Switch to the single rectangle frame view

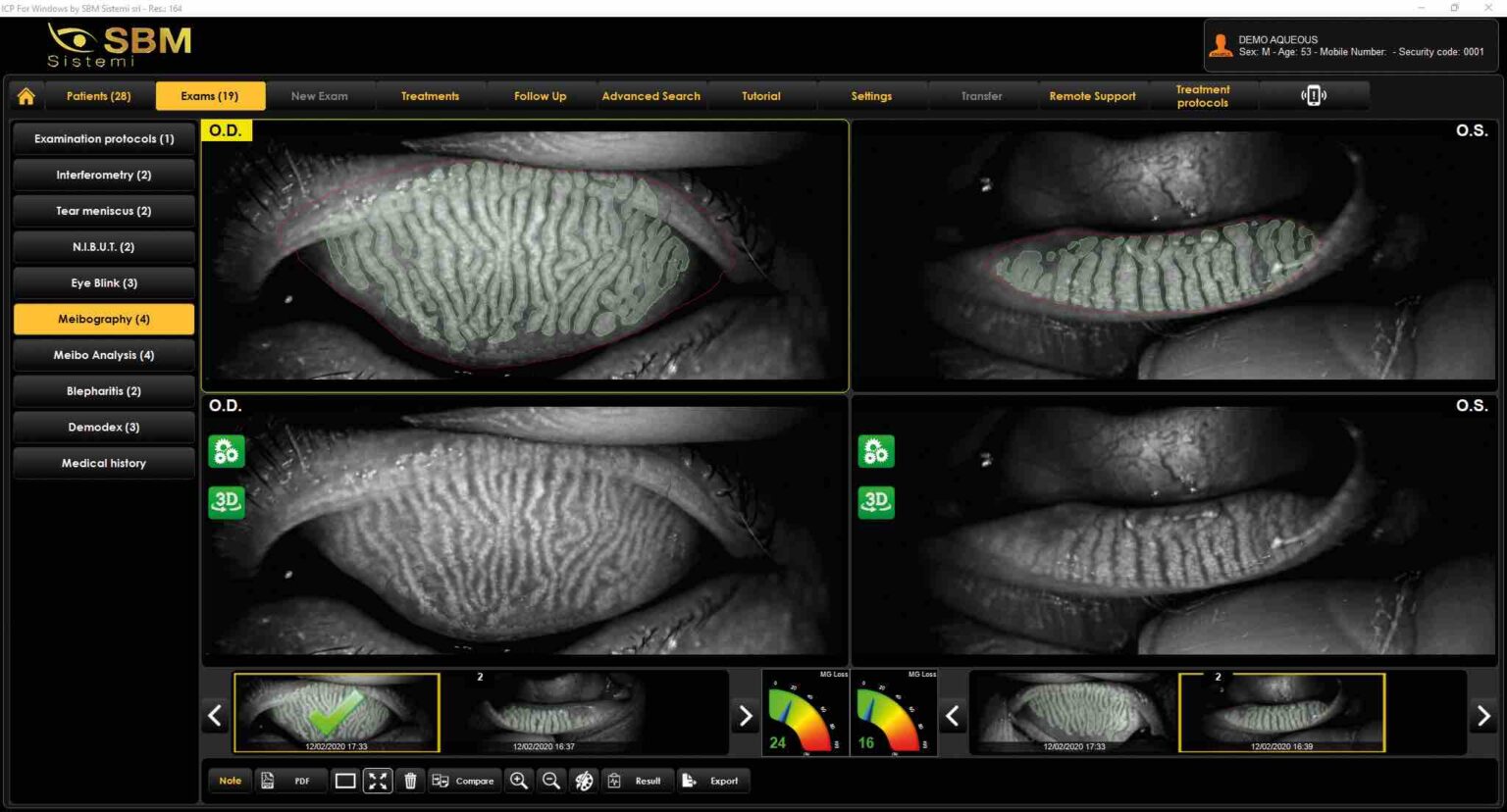click(x=345, y=781)
